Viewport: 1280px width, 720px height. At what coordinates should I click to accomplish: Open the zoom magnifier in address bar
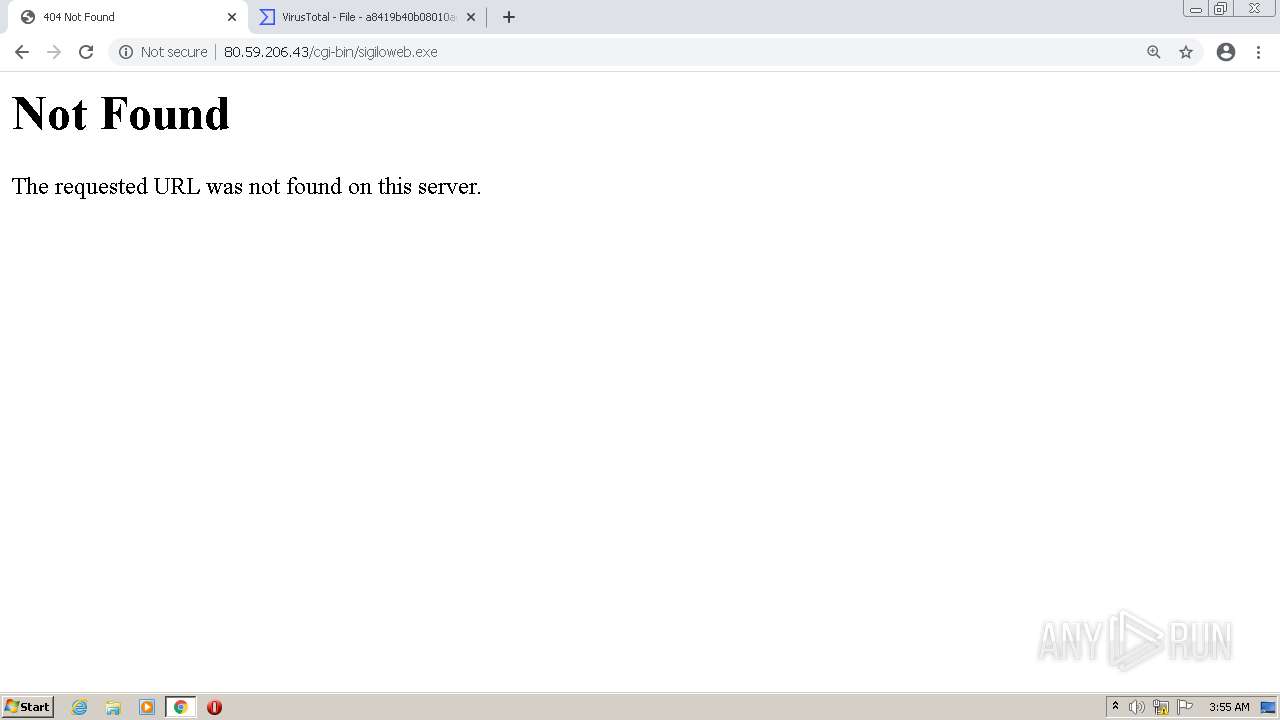[1154, 52]
